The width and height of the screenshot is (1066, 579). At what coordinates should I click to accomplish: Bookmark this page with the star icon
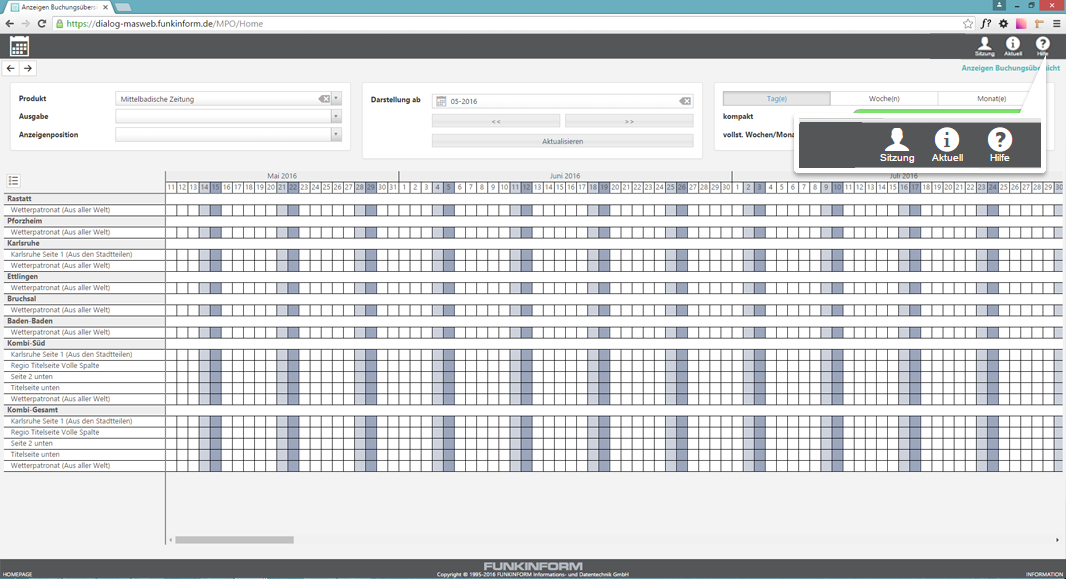[x=968, y=23]
